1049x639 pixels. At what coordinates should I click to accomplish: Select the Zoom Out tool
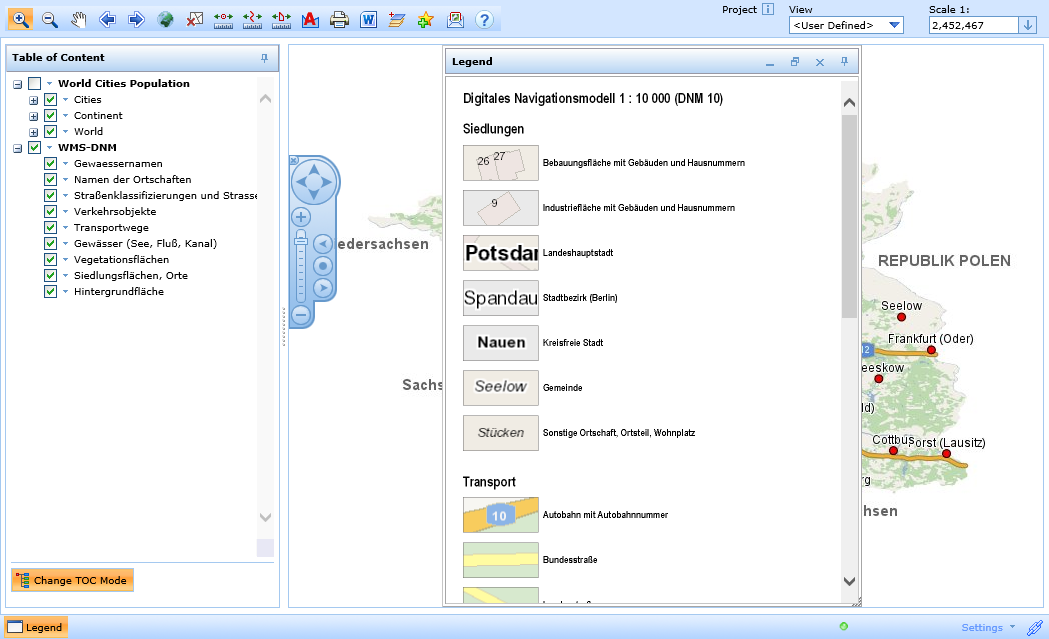coord(48,19)
